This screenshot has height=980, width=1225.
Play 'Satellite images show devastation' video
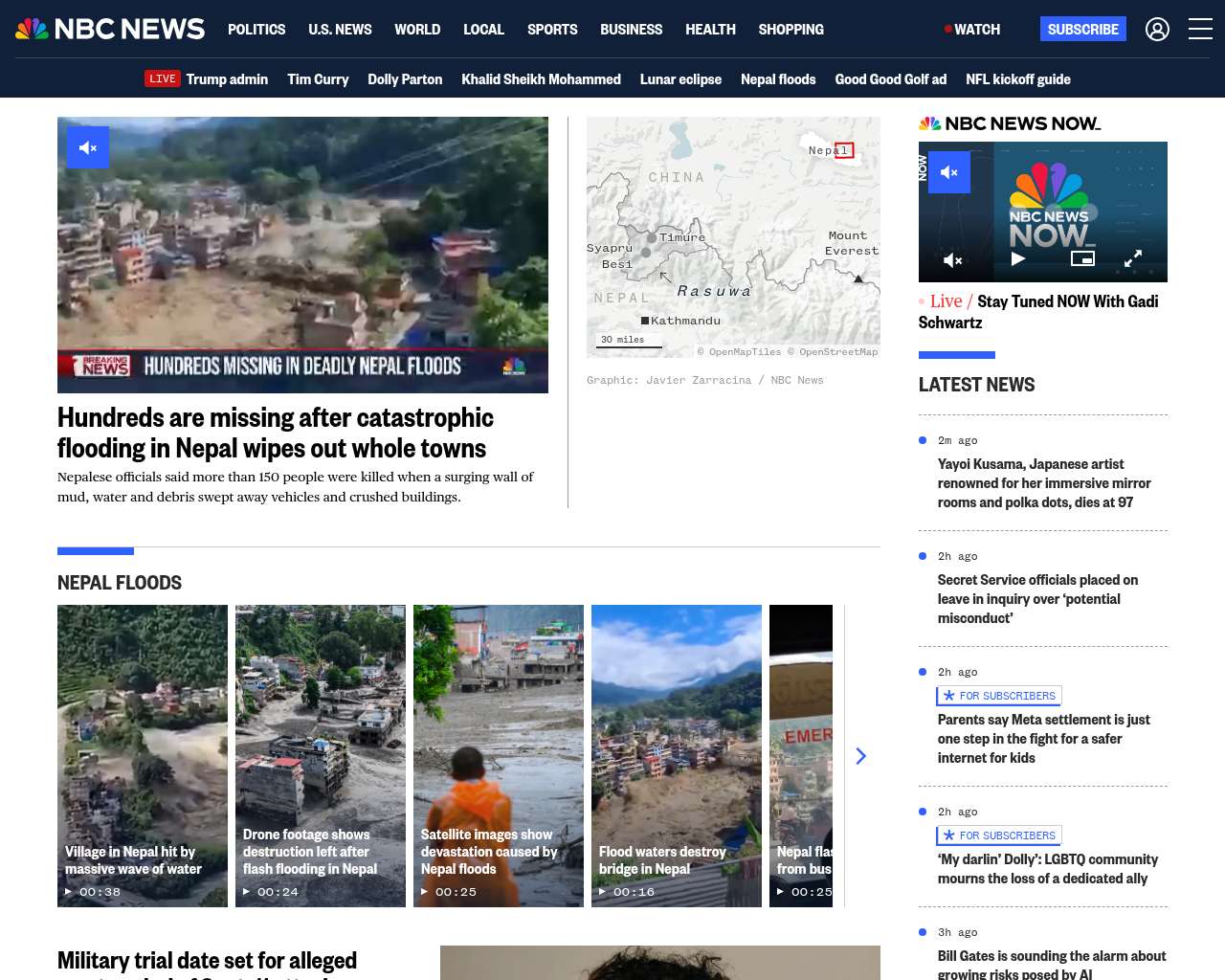click(499, 756)
